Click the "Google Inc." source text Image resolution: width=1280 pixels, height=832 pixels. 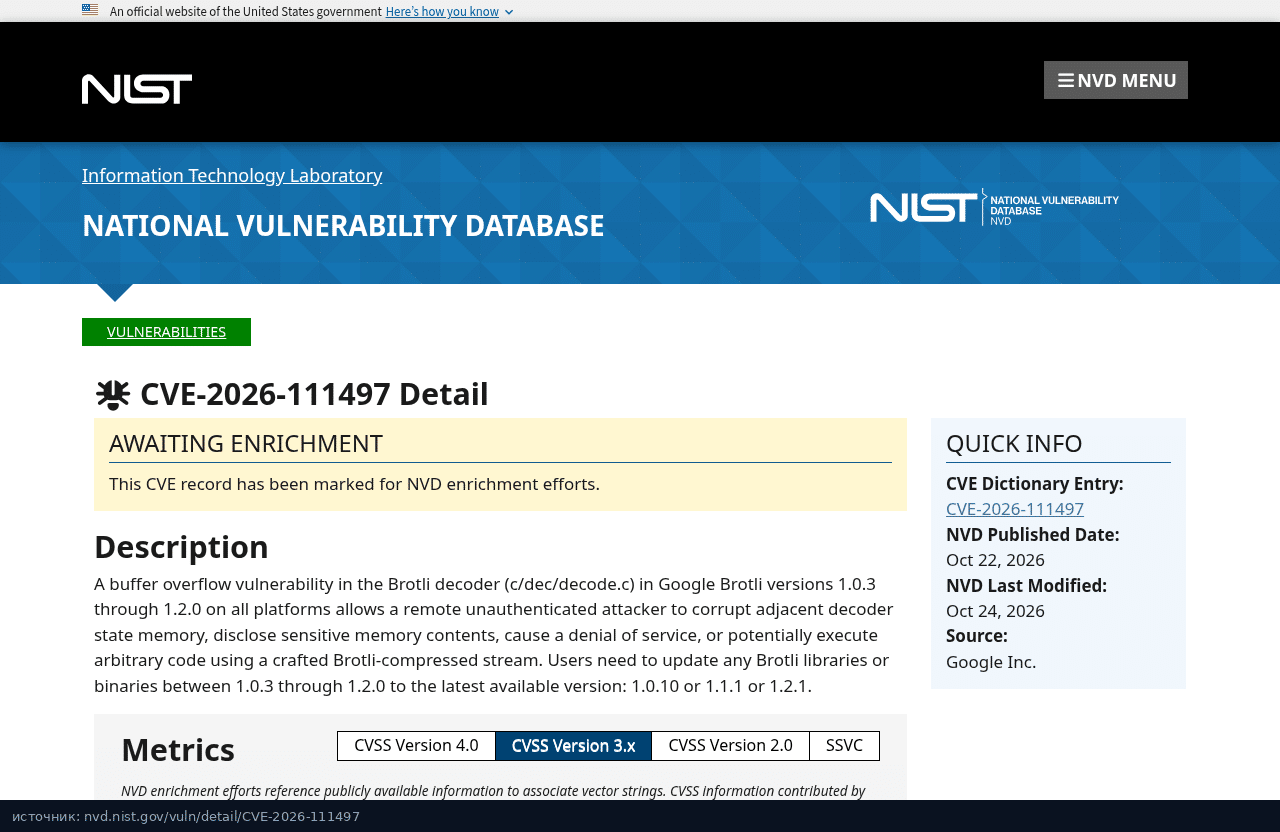(991, 662)
